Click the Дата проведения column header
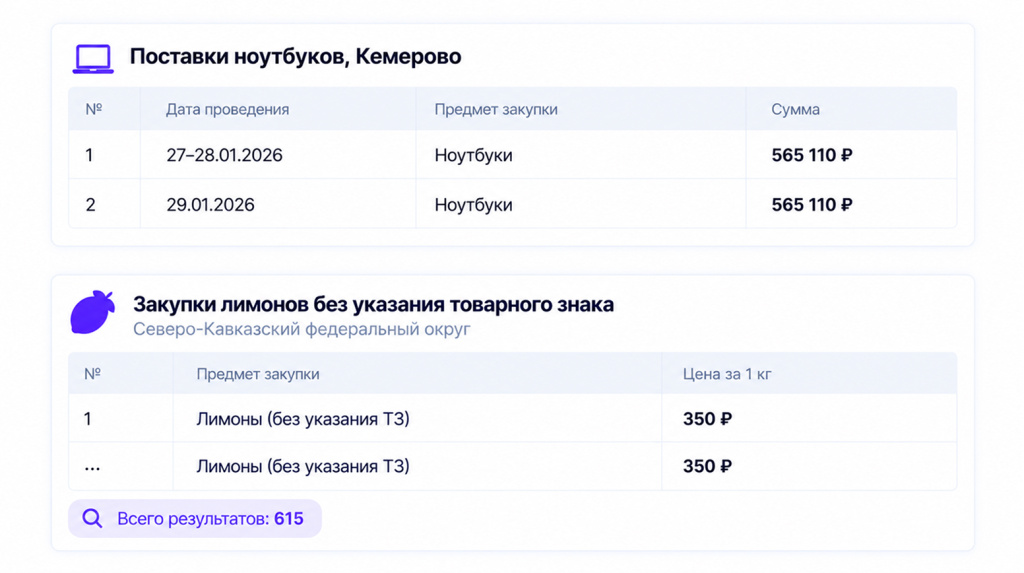The image size is (1024, 573). point(227,109)
